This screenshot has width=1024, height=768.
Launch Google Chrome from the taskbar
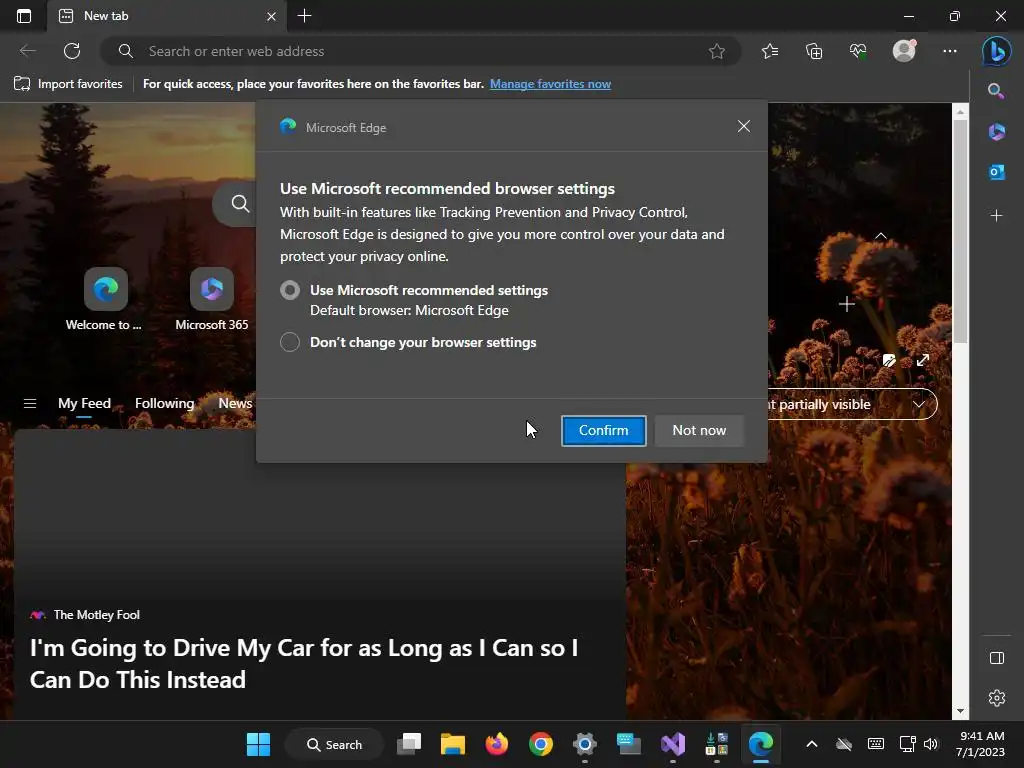(x=541, y=744)
